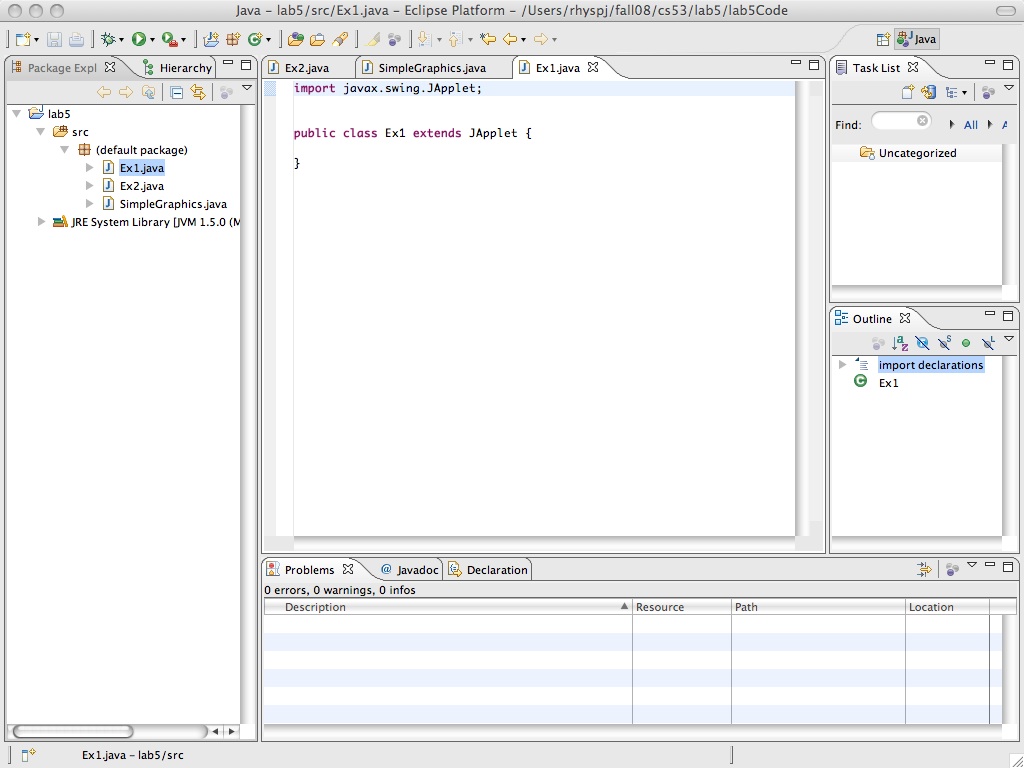Sort by the Description column header
Image resolution: width=1024 pixels, height=768 pixels.
pos(448,607)
